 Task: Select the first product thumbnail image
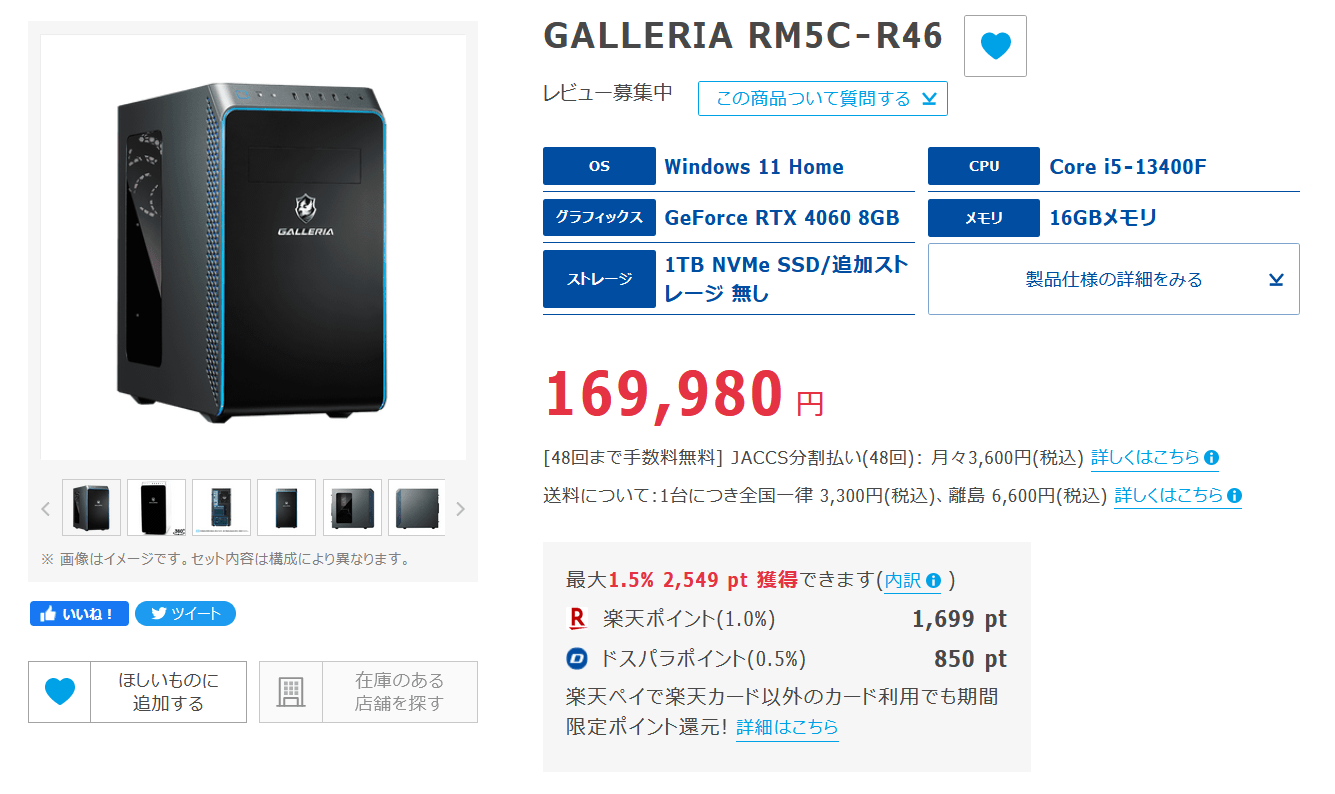click(92, 508)
